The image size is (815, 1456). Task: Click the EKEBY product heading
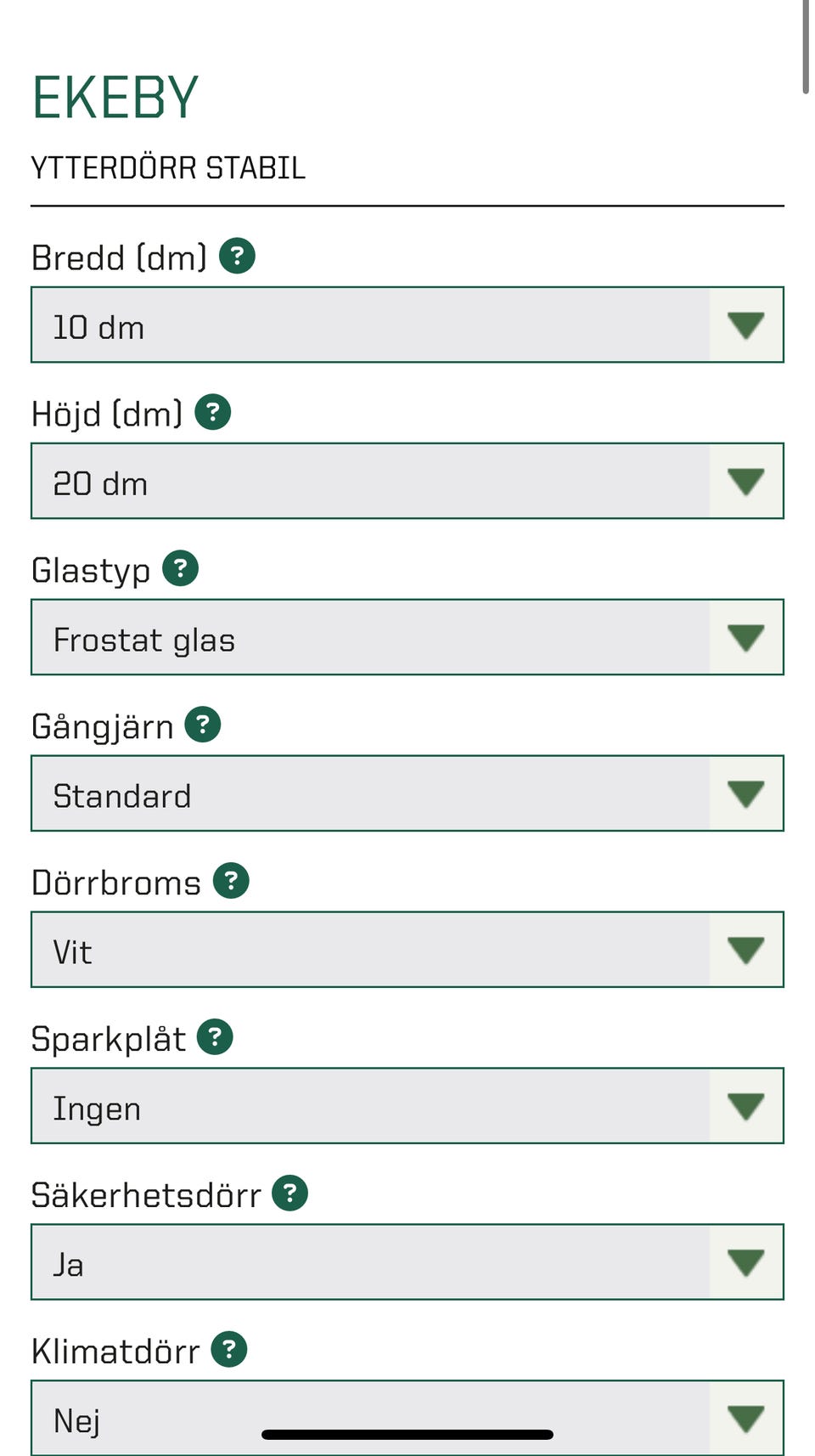[x=115, y=98]
